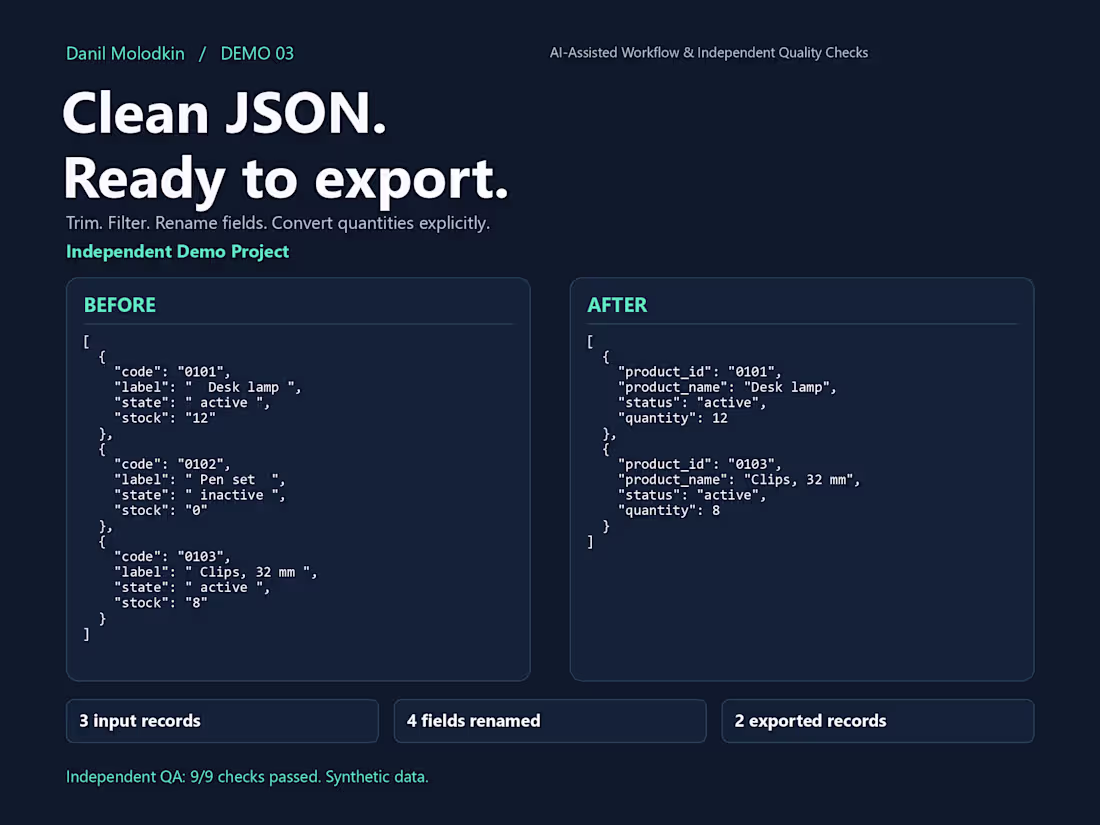The height and width of the screenshot is (825, 1100).
Task: Click the BEFORE panel heading
Action: [120, 305]
